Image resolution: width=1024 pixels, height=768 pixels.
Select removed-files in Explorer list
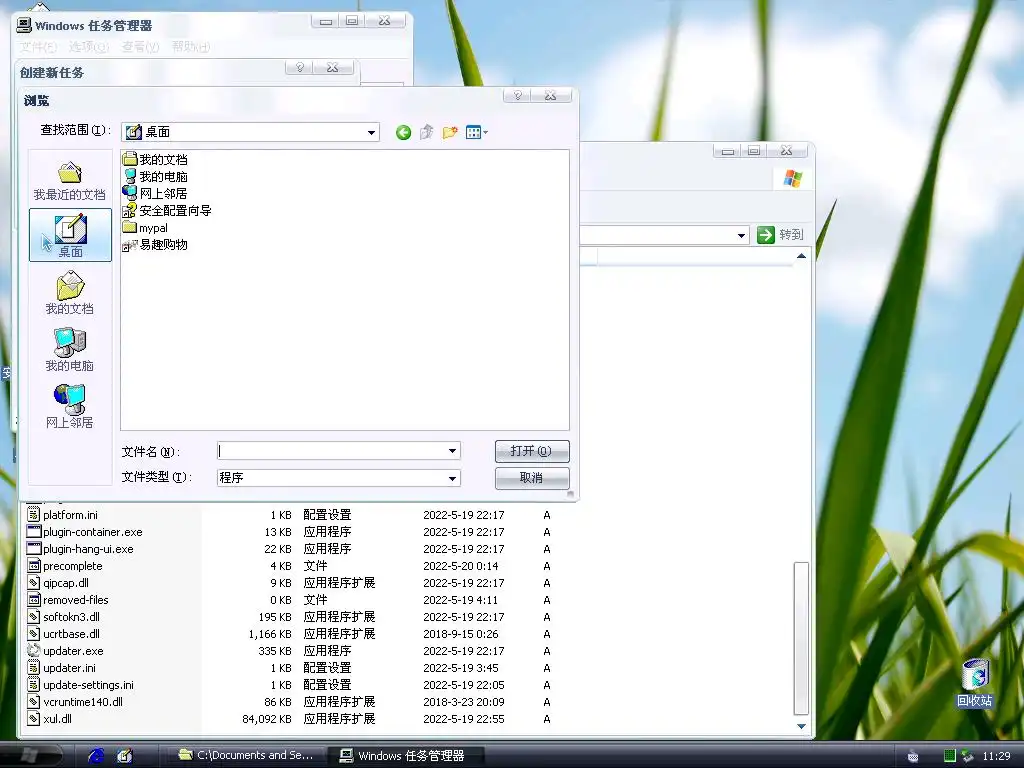point(68,600)
